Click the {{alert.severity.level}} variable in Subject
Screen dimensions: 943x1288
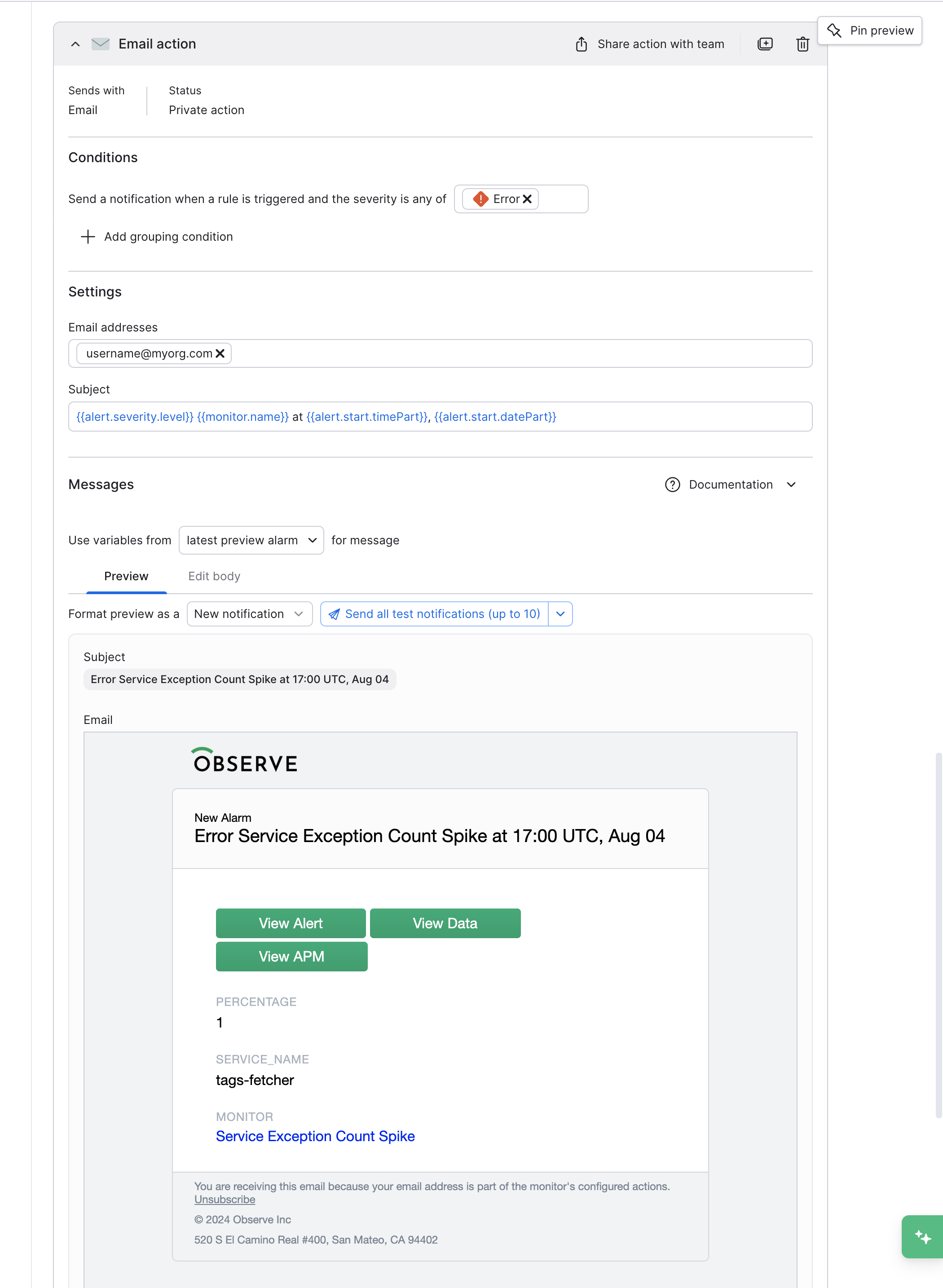click(x=135, y=417)
